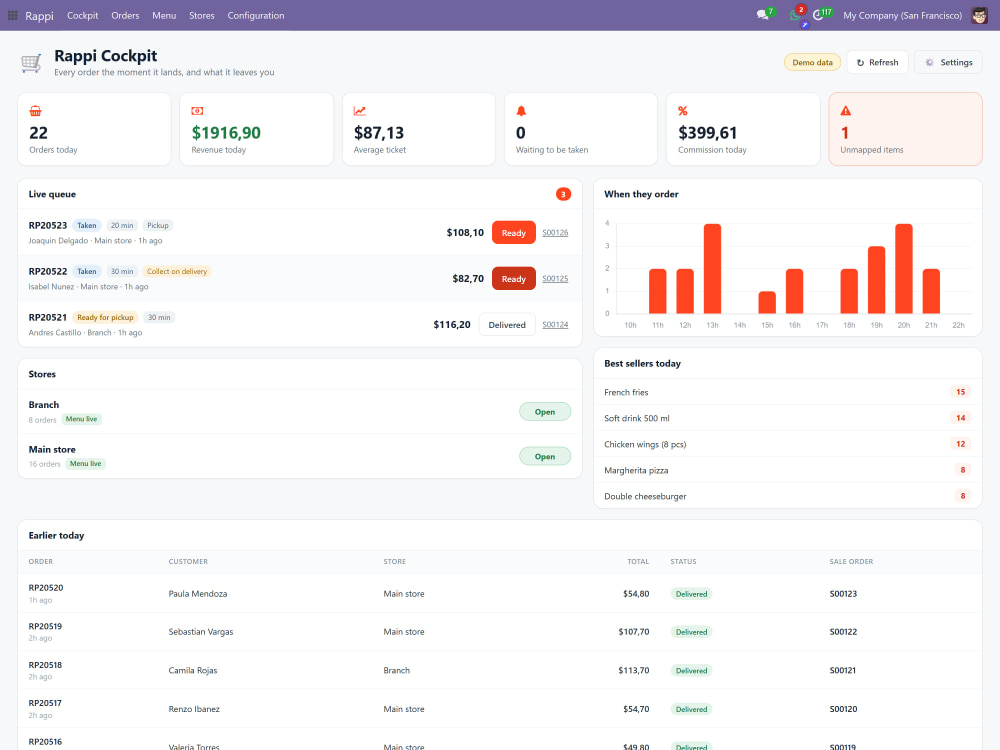Click sale order S00122 cell
Image resolution: width=1000 pixels, height=750 pixels.
843,632
